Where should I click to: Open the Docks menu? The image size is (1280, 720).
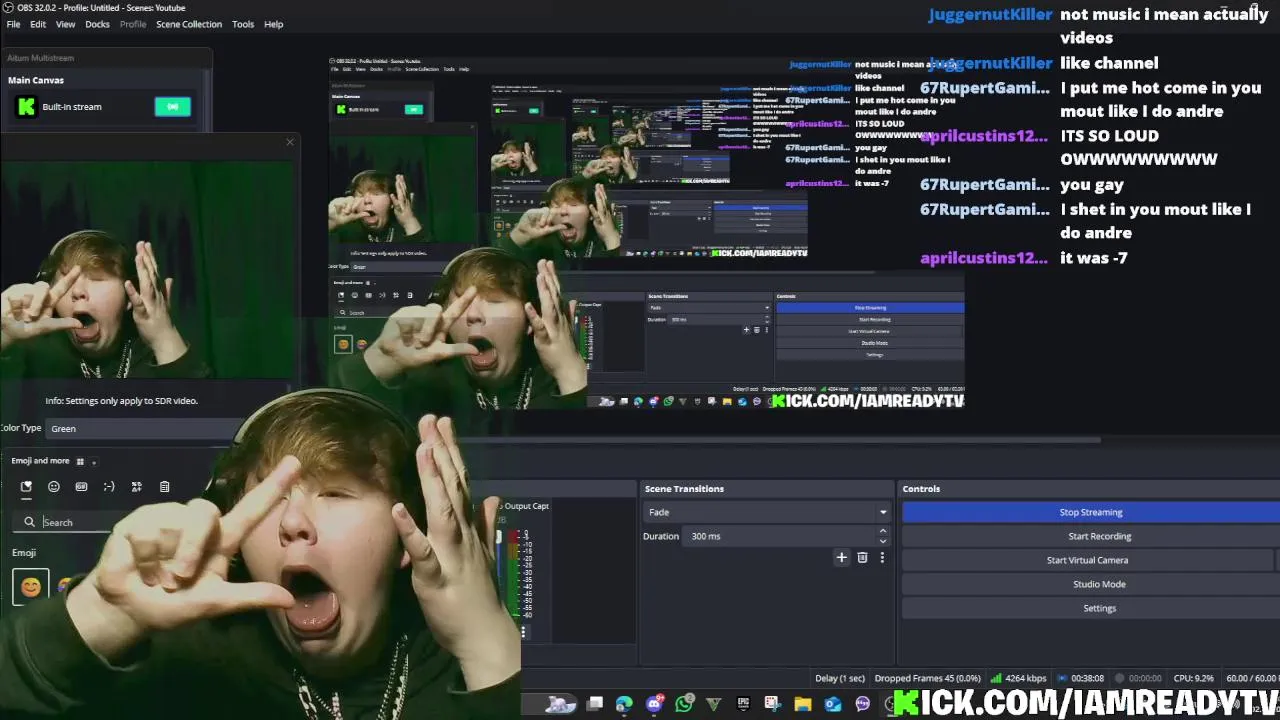coord(97,24)
